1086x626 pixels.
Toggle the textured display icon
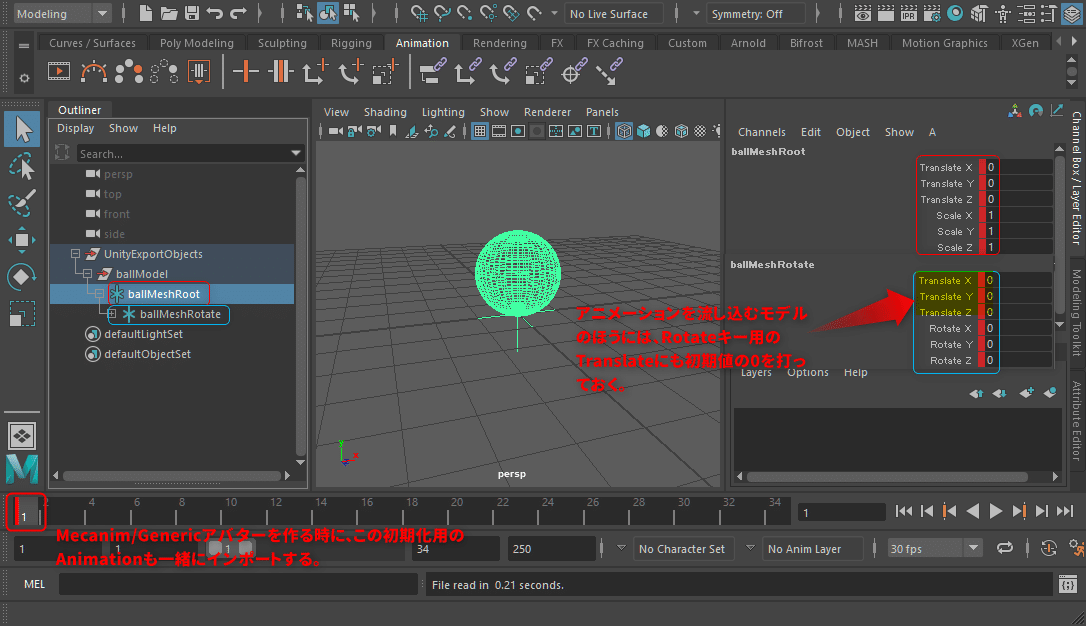click(x=700, y=131)
